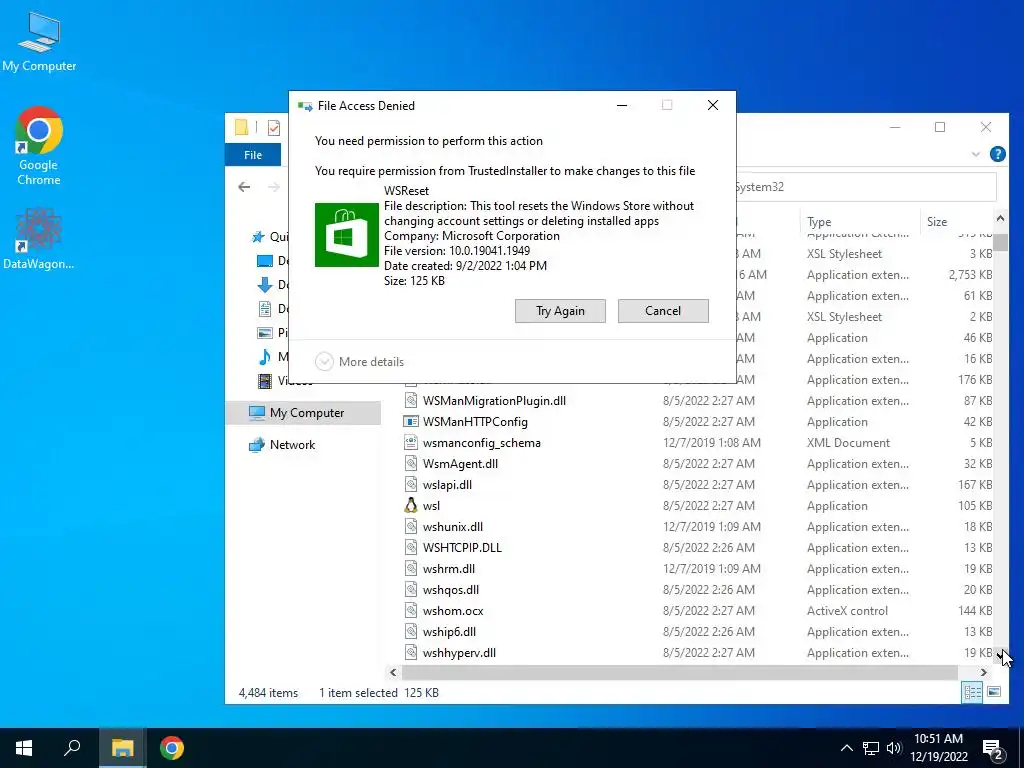Viewport: 1024px width, 768px height.
Task: Click the volume speaker tray icon
Action: point(894,748)
